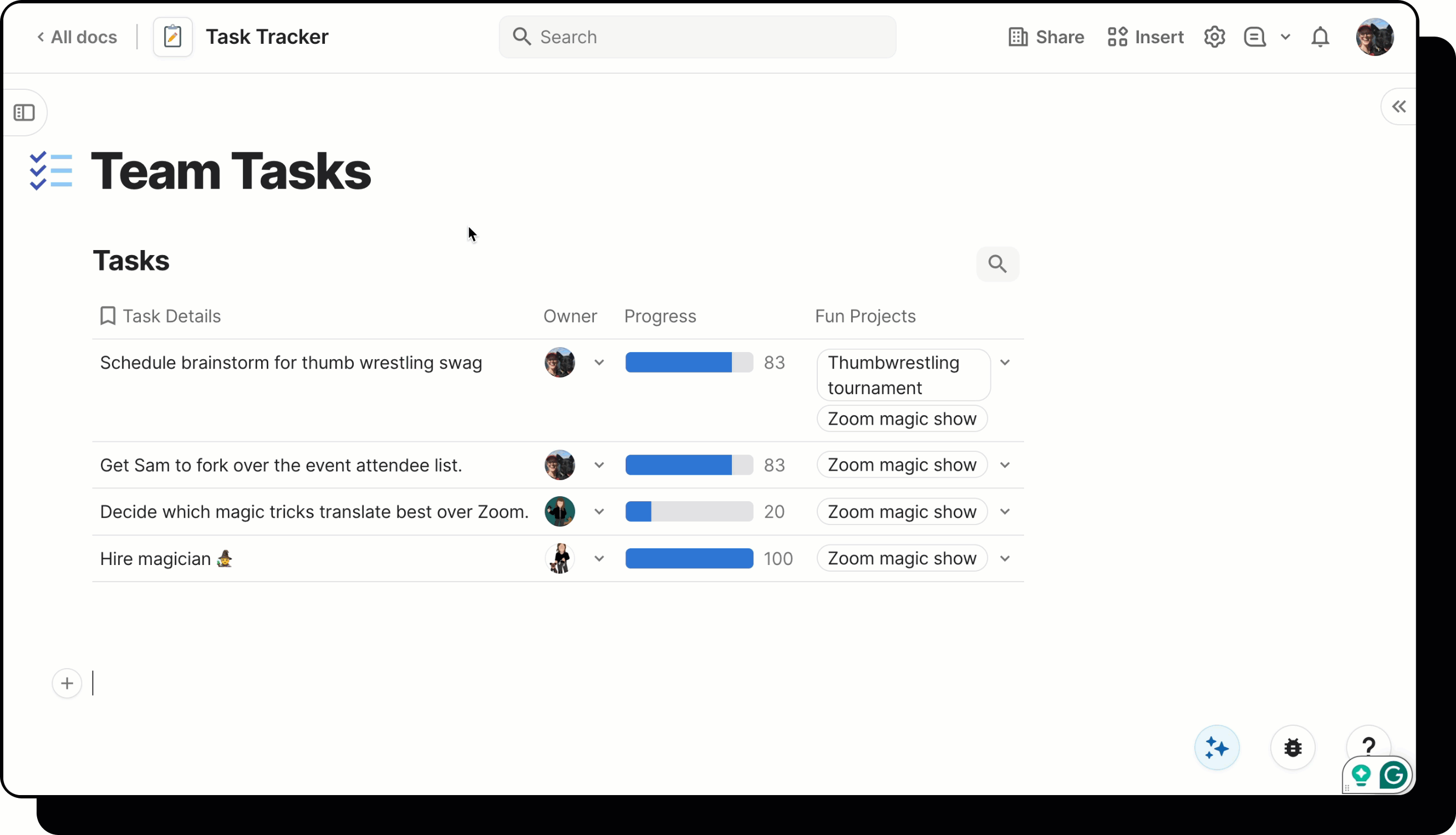Screen dimensions: 1456x835
Task: Open the comments speech bubble icon
Action: tap(1254, 37)
